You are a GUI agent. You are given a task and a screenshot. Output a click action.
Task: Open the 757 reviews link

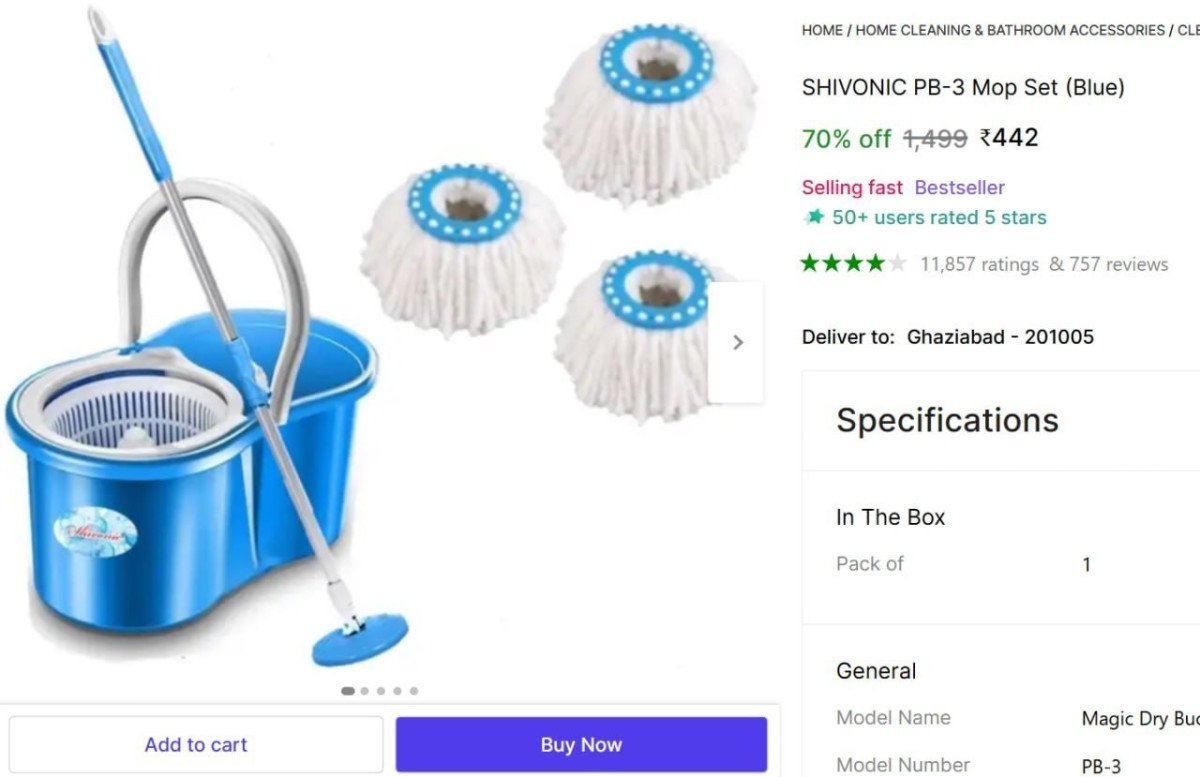click(x=1118, y=264)
